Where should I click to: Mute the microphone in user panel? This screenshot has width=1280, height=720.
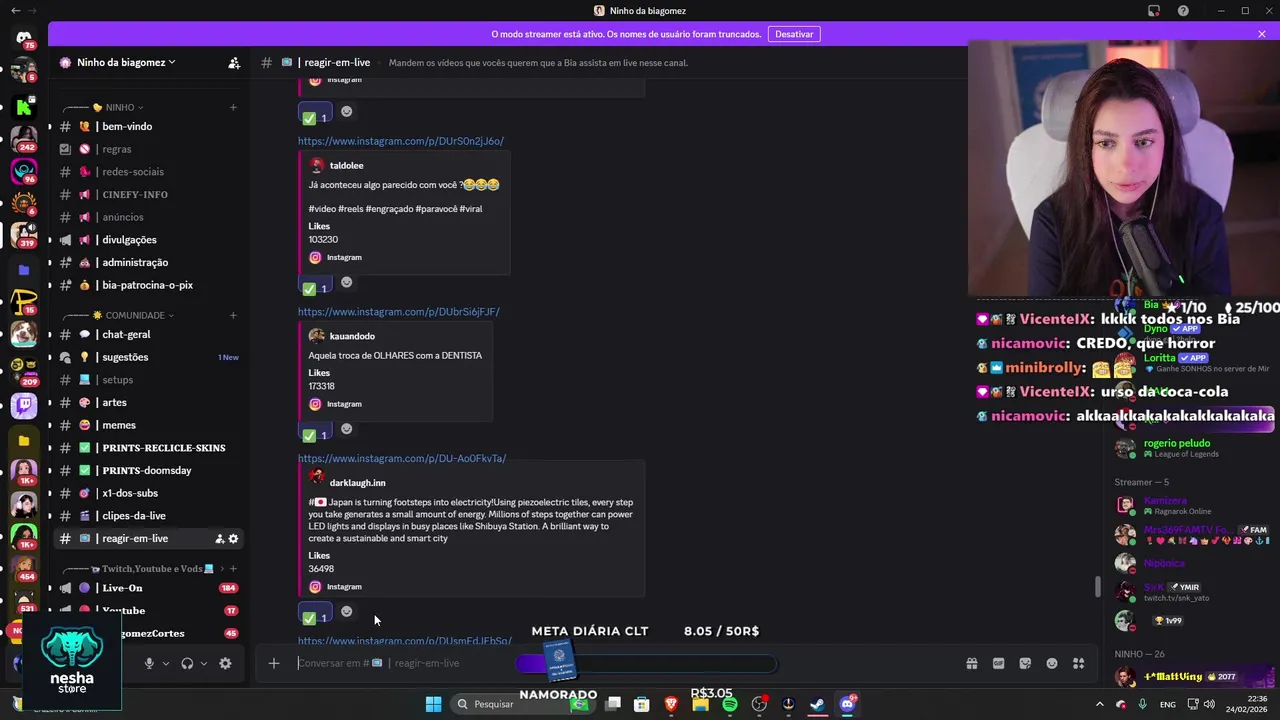[x=149, y=663]
